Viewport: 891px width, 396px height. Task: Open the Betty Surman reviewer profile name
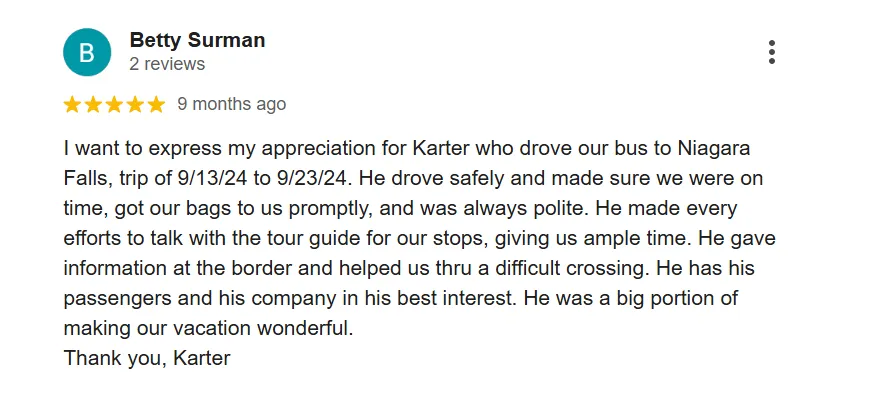click(x=197, y=40)
